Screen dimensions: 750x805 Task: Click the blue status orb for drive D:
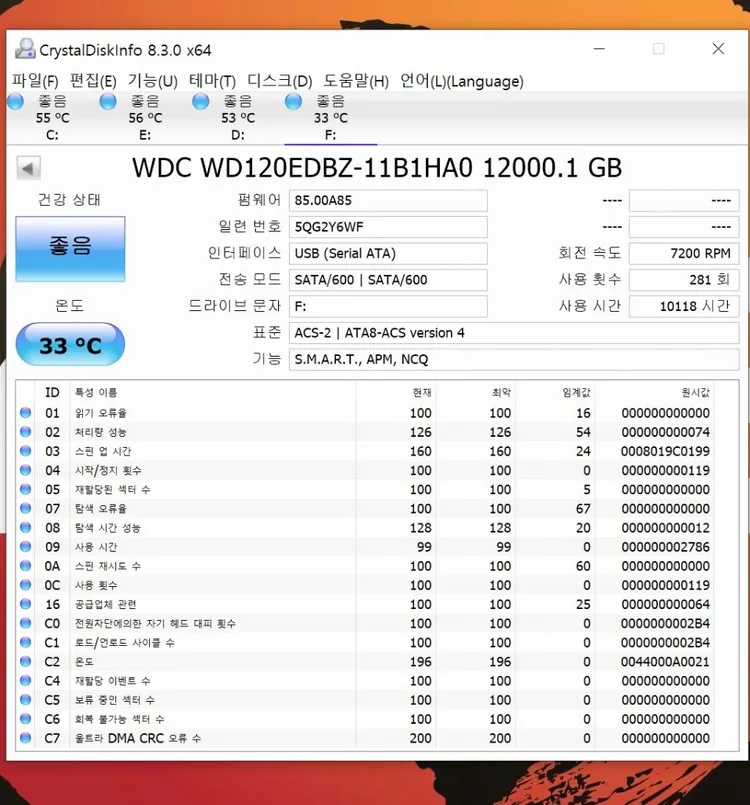point(200,102)
